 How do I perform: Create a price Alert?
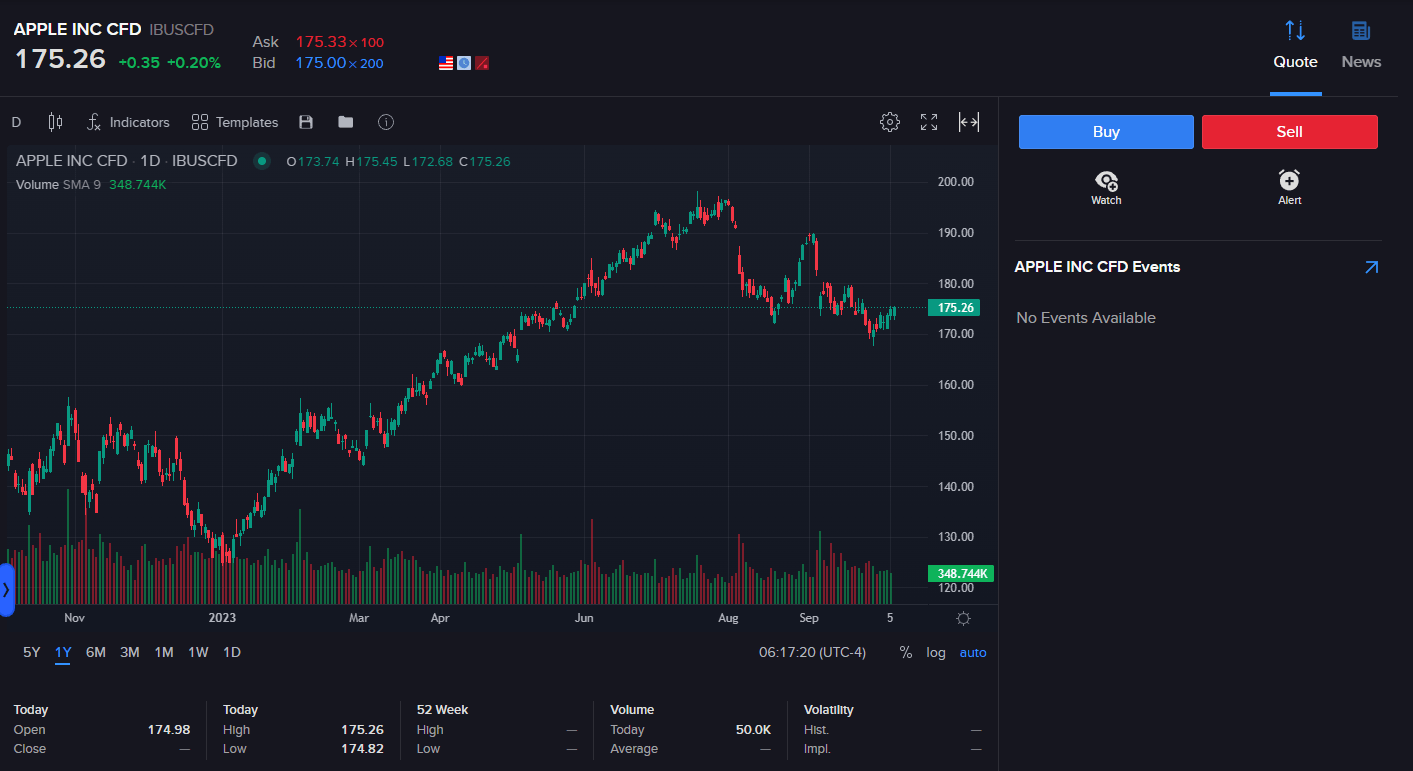click(x=1290, y=187)
